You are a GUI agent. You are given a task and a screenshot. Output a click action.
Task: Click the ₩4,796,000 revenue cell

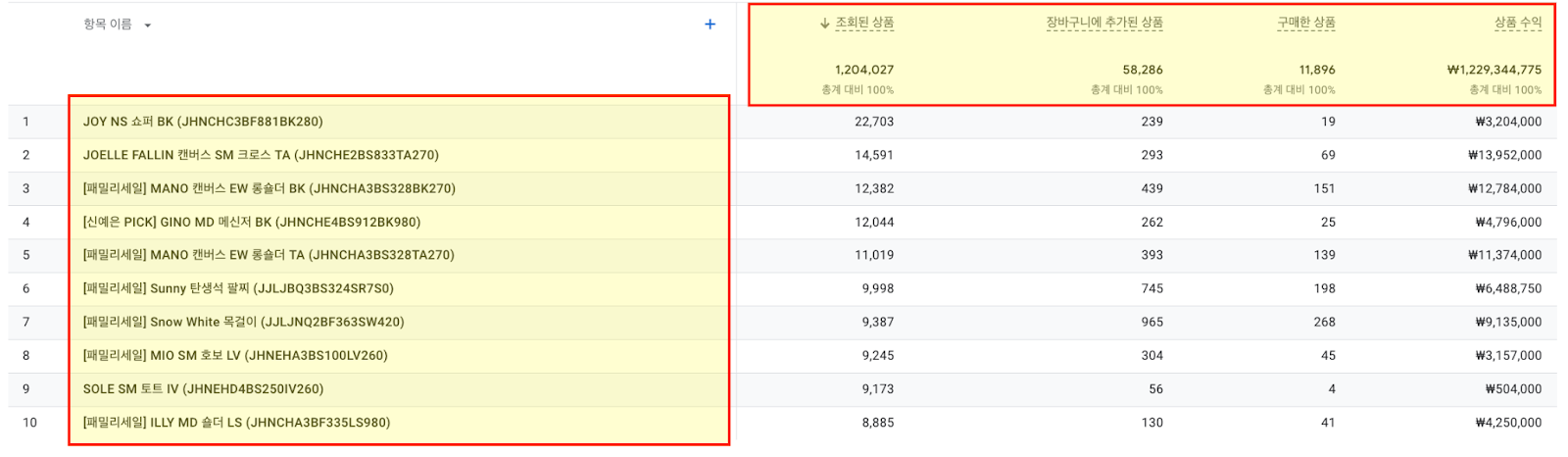[x=1508, y=222]
